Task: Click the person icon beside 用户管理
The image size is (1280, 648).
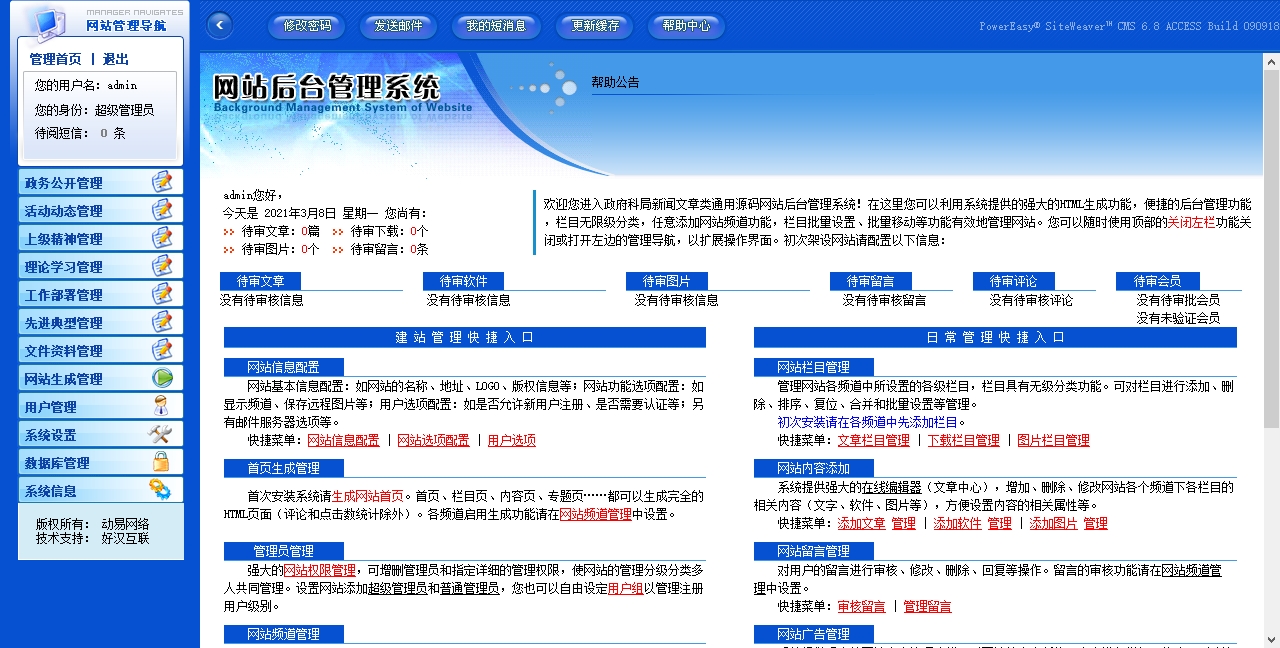Action: (x=161, y=406)
